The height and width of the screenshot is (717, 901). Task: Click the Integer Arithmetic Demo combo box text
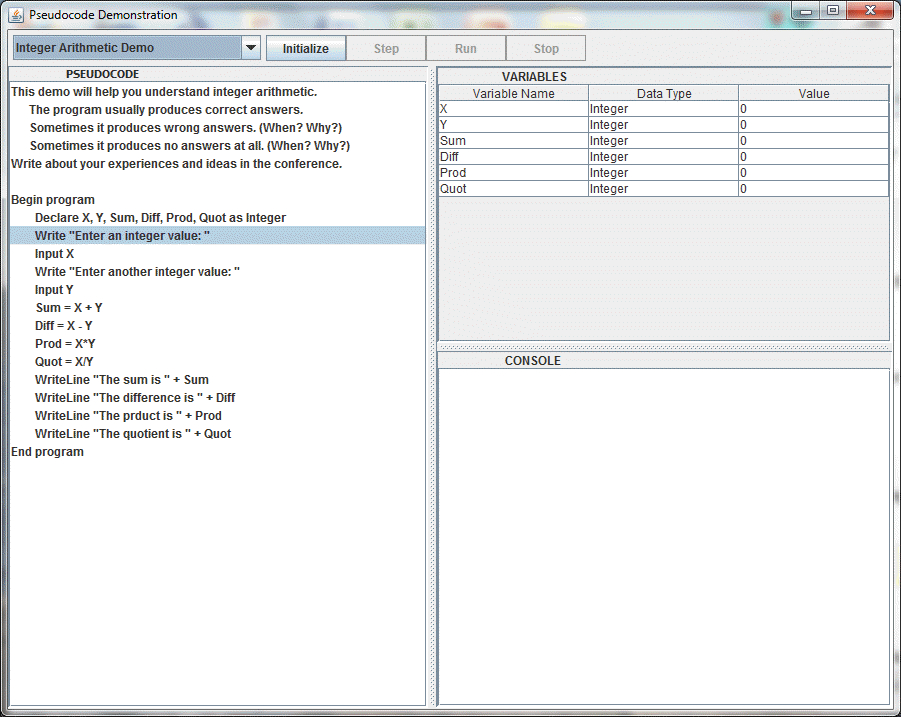126,48
